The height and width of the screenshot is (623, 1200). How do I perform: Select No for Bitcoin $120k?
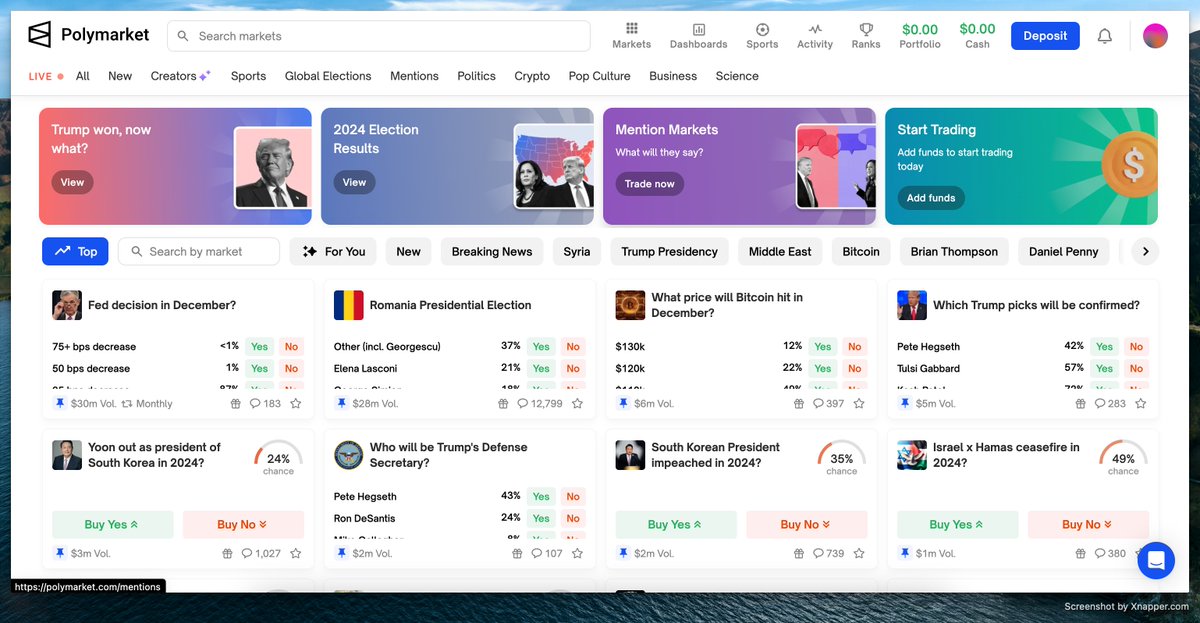point(855,369)
